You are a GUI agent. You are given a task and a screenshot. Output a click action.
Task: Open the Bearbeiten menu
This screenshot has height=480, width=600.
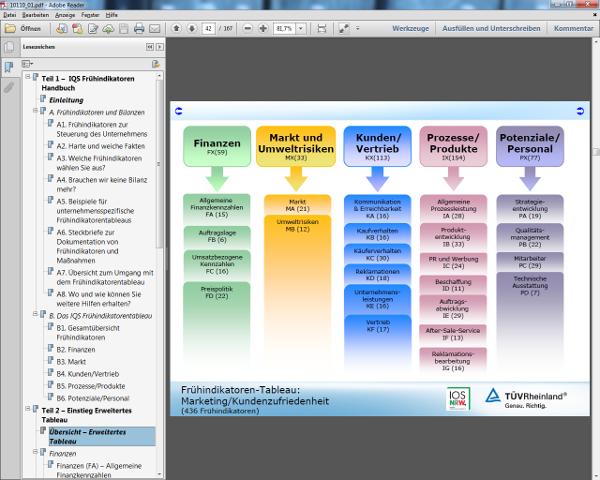point(35,15)
